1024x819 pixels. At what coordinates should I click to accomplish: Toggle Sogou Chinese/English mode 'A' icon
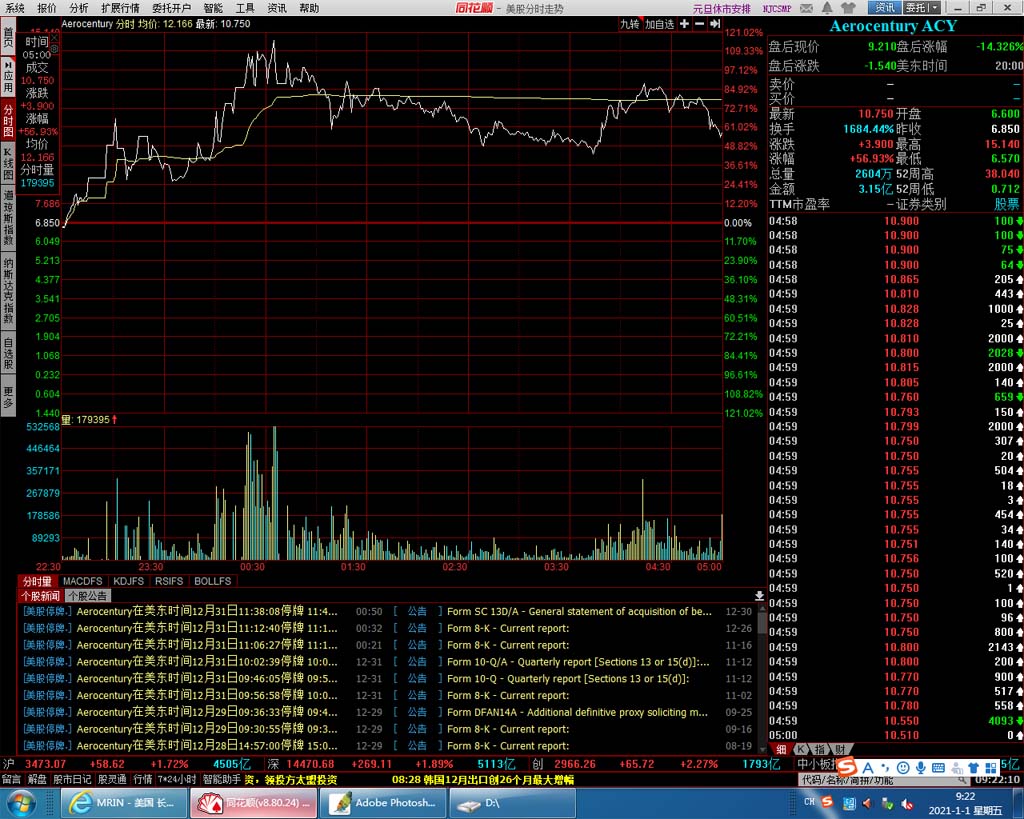point(868,767)
